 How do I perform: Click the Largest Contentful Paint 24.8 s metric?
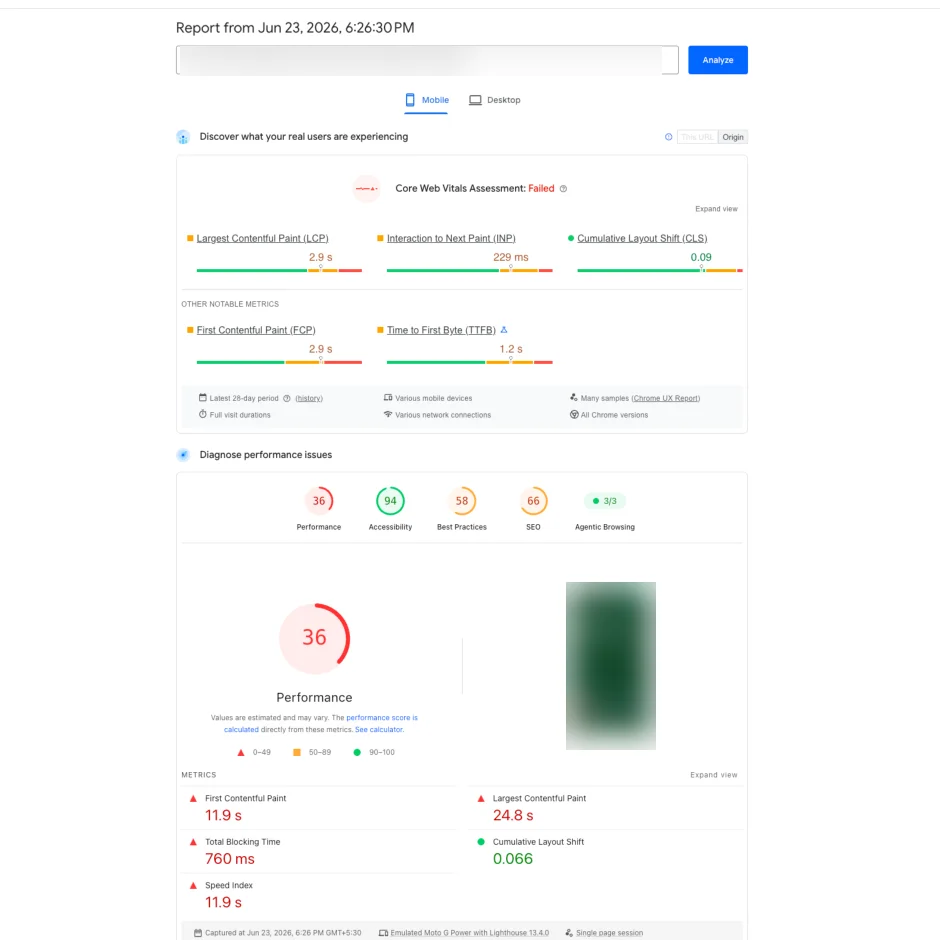tap(606, 808)
